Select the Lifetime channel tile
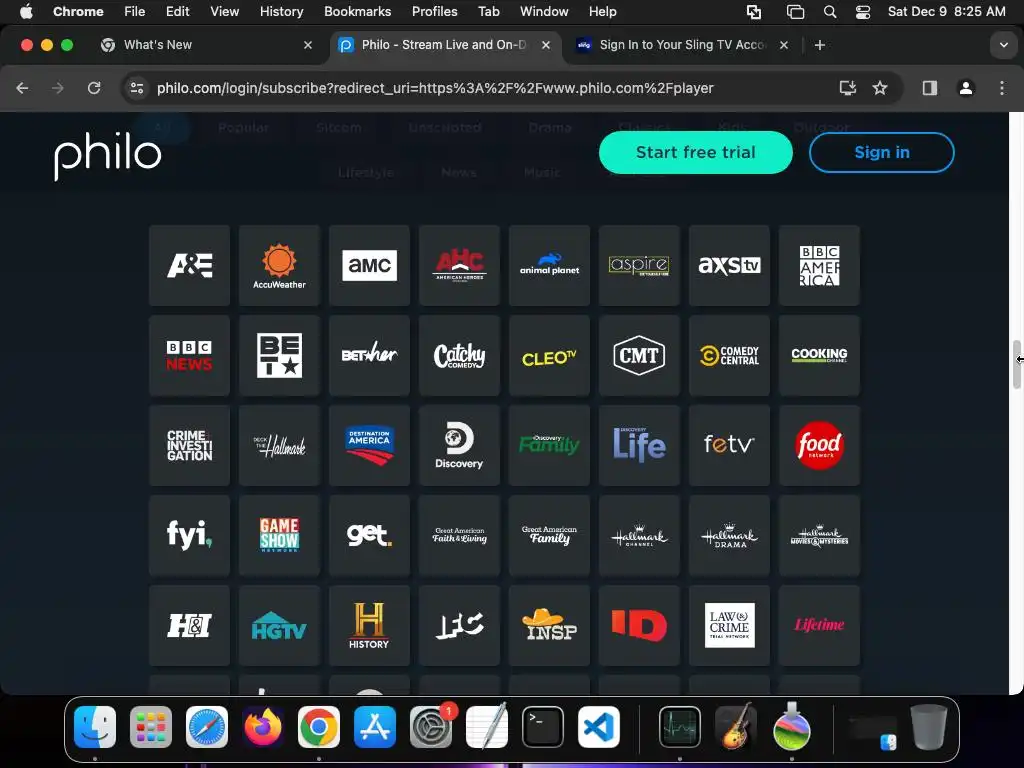The image size is (1024, 768). pyautogui.click(x=820, y=626)
